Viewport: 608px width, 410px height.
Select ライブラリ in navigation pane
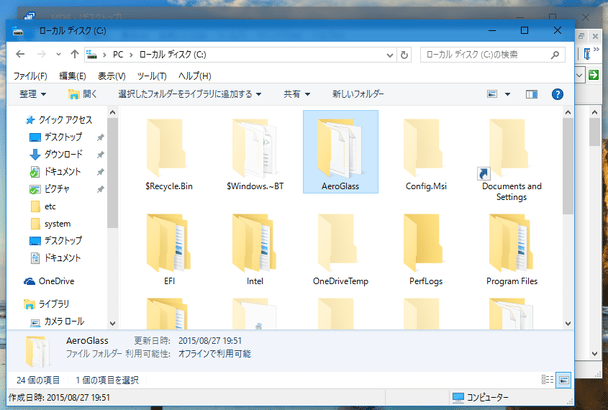click(x=46, y=304)
